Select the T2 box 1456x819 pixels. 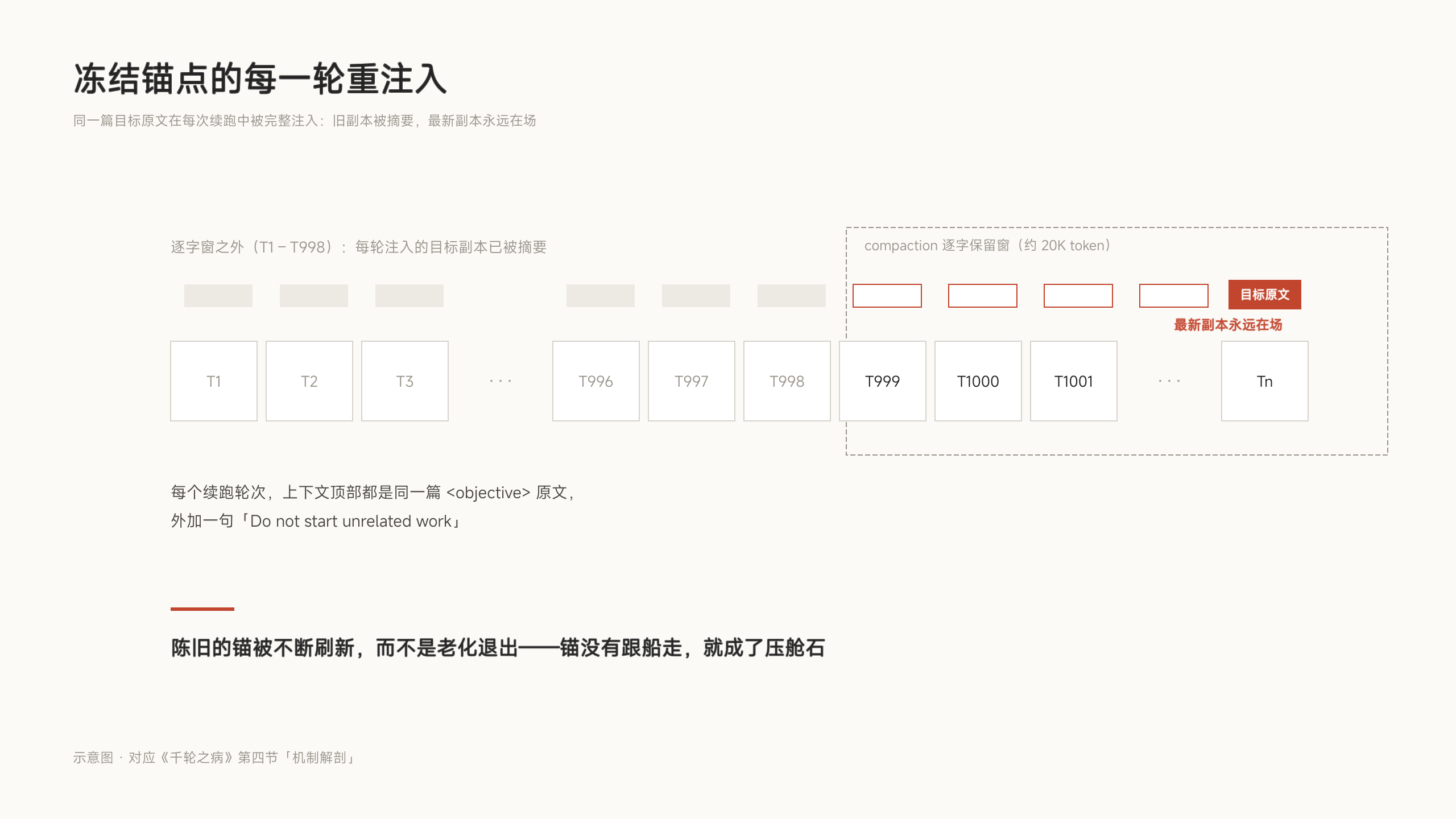coord(309,381)
